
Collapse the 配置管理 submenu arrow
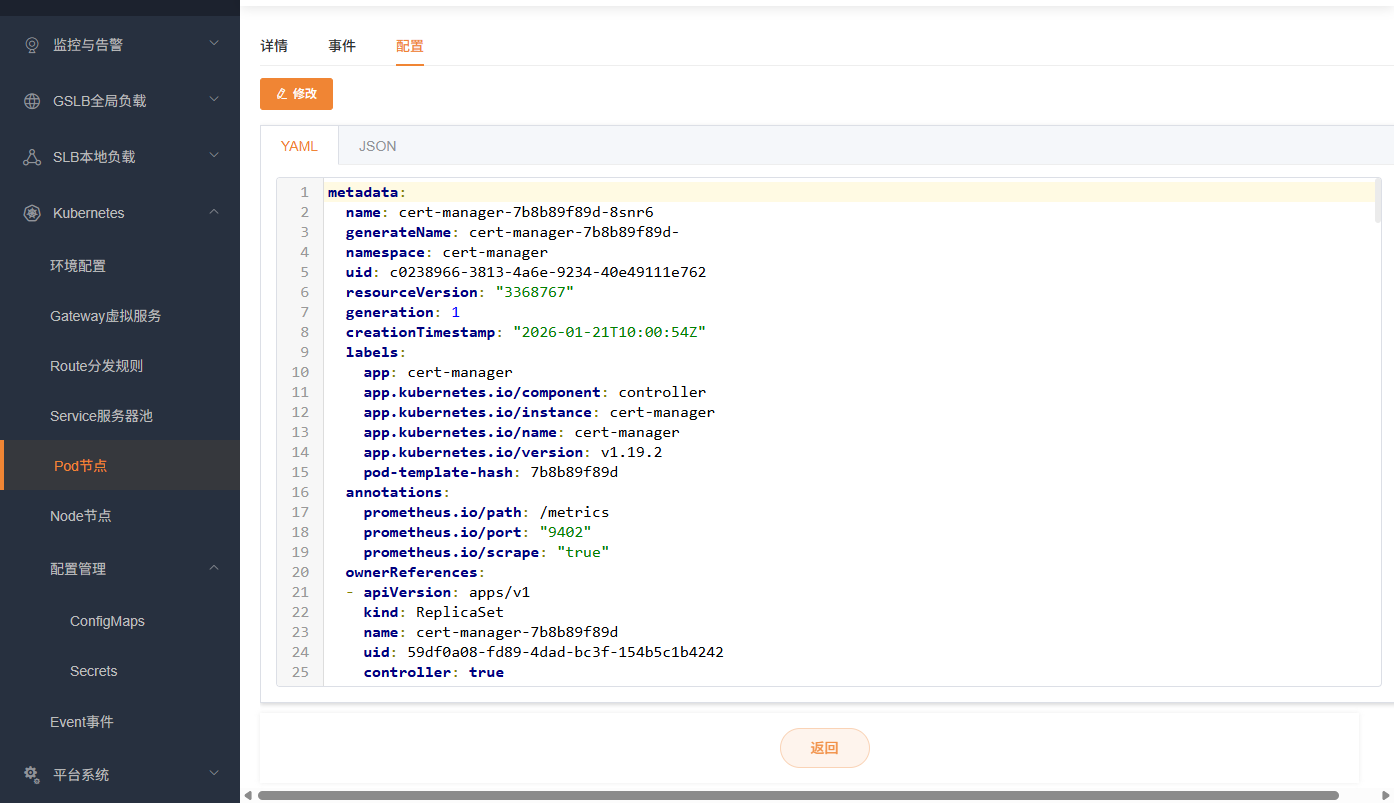(214, 568)
